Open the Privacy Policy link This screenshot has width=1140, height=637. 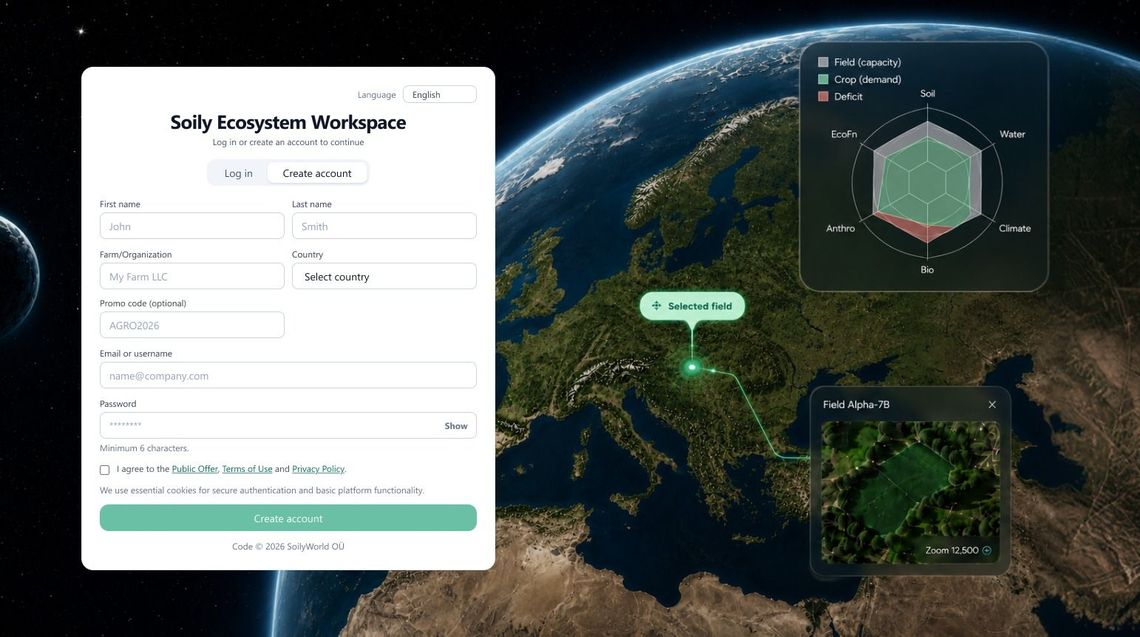point(318,469)
